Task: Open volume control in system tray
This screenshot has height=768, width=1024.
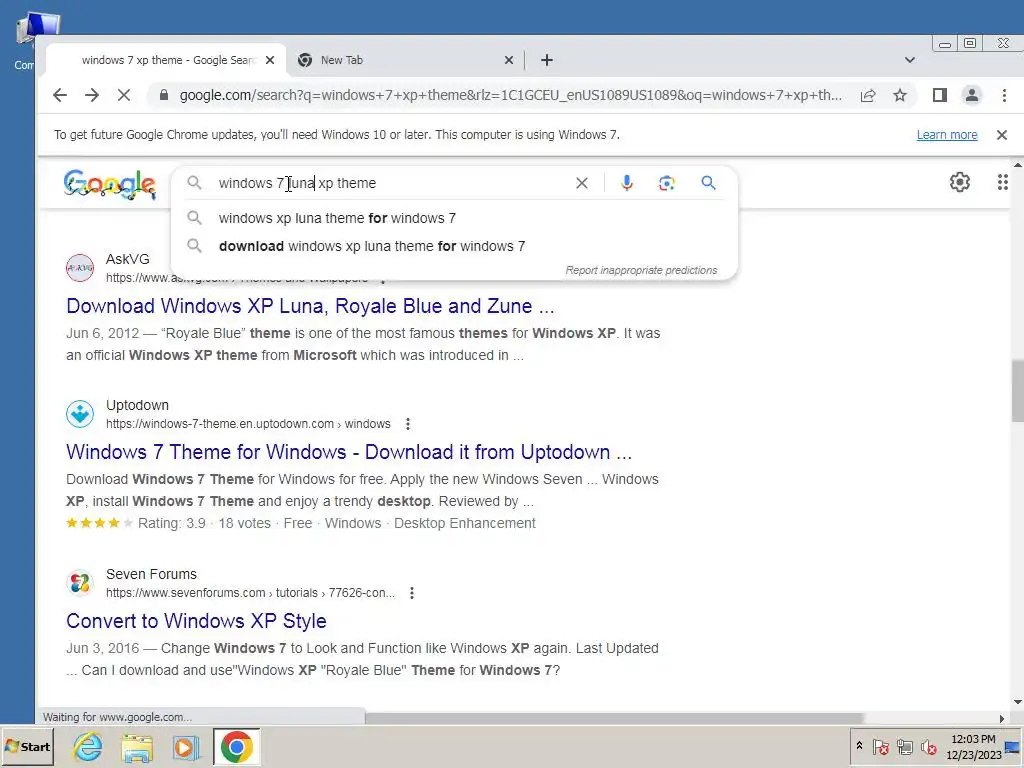Action: (x=928, y=746)
